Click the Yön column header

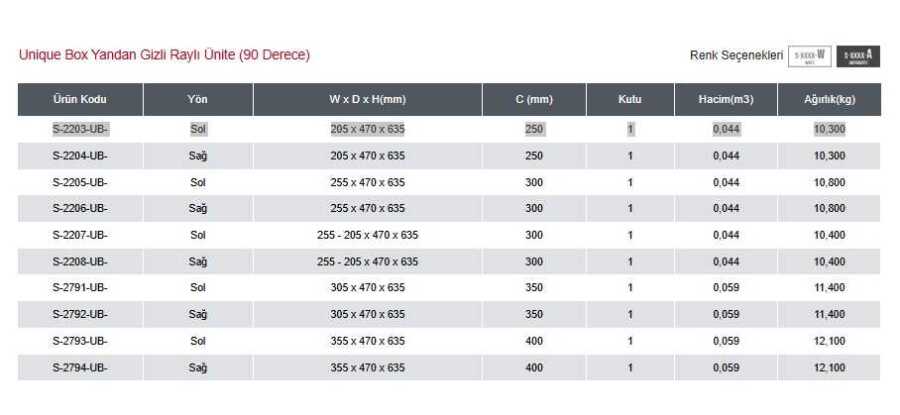(x=197, y=99)
